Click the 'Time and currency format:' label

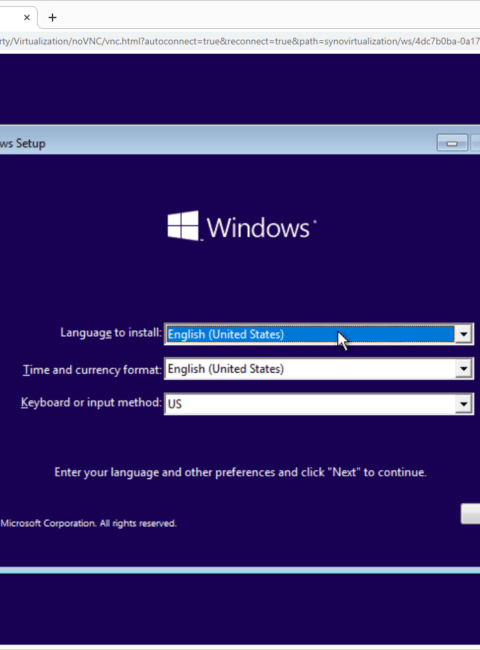tap(92, 369)
